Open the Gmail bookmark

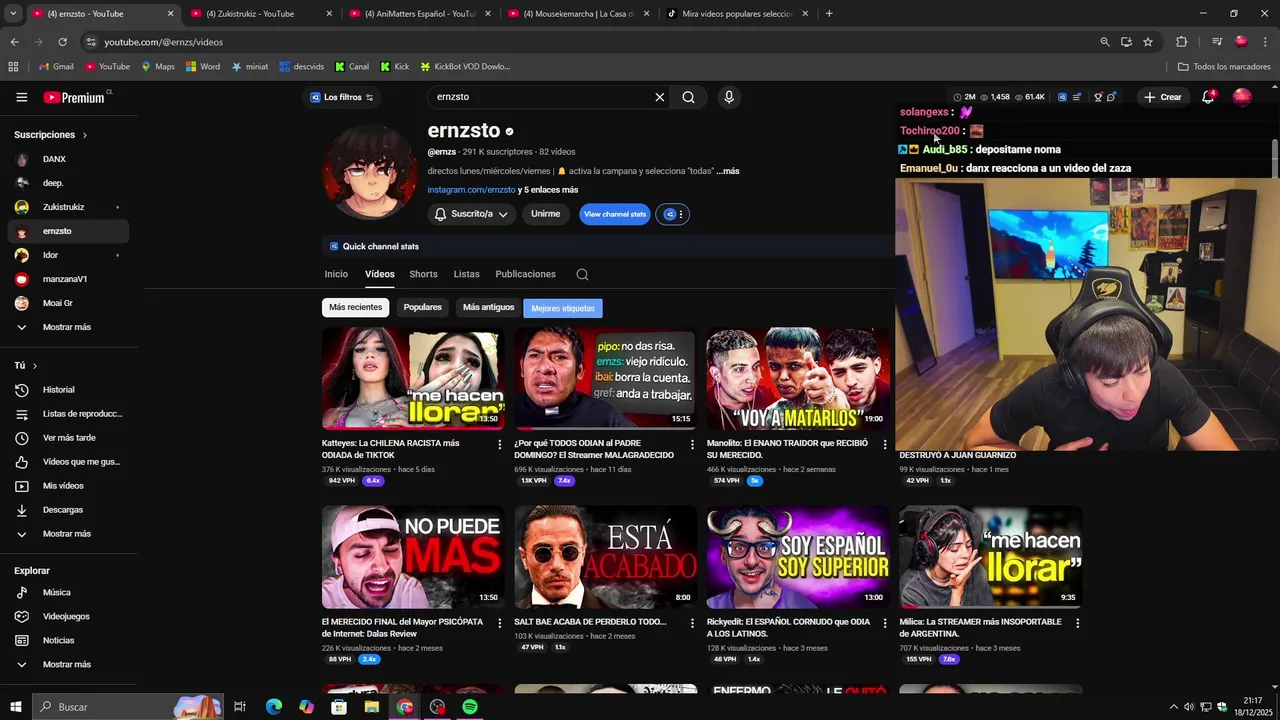coord(56,67)
